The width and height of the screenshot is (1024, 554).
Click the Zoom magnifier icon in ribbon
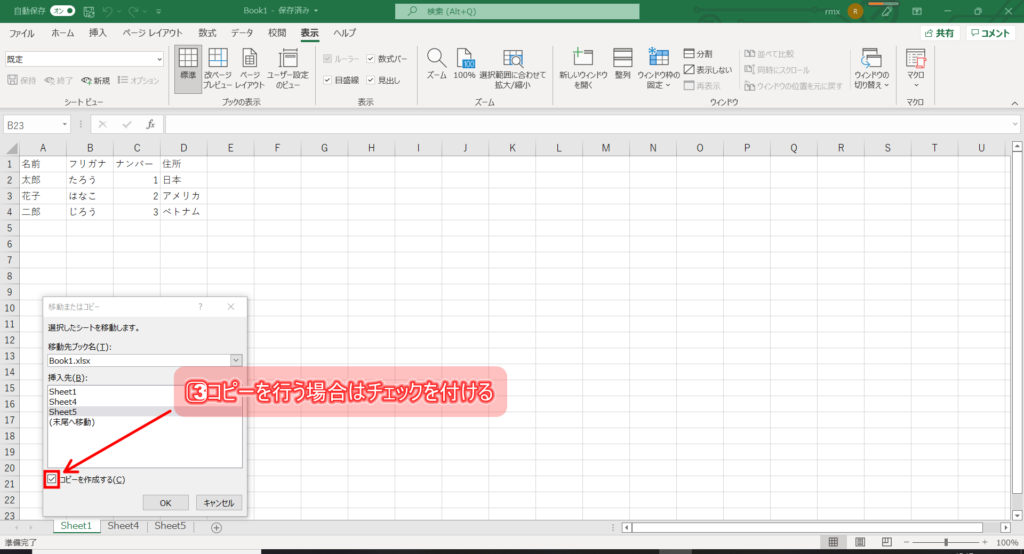click(436, 63)
